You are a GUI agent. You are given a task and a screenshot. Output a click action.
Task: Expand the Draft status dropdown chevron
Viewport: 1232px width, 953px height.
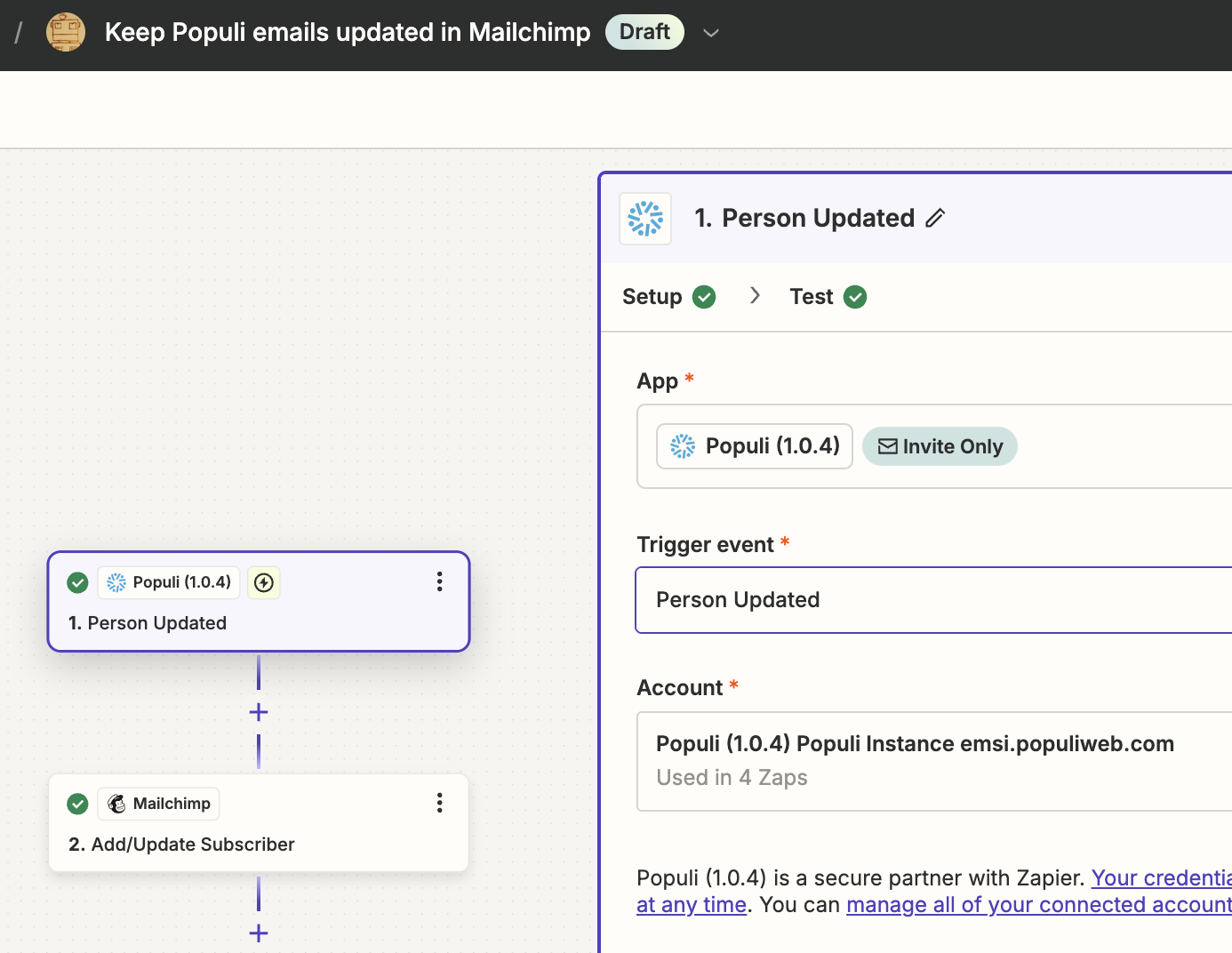(710, 33)
